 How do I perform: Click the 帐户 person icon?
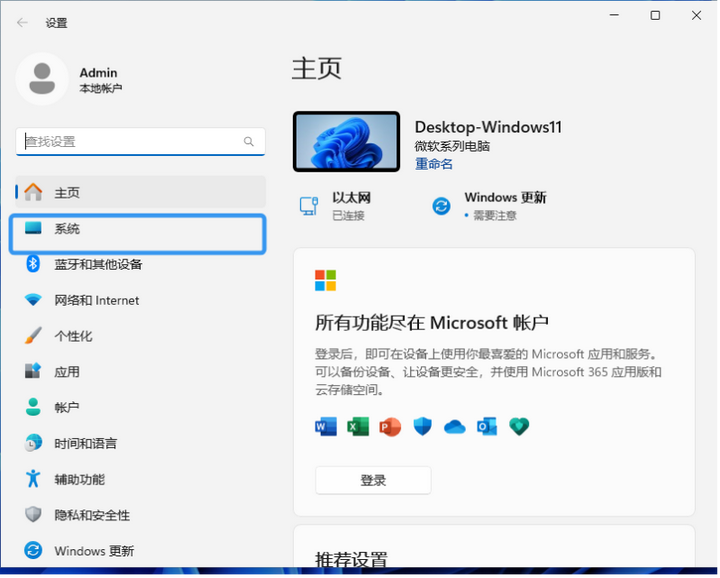(33, 408)
